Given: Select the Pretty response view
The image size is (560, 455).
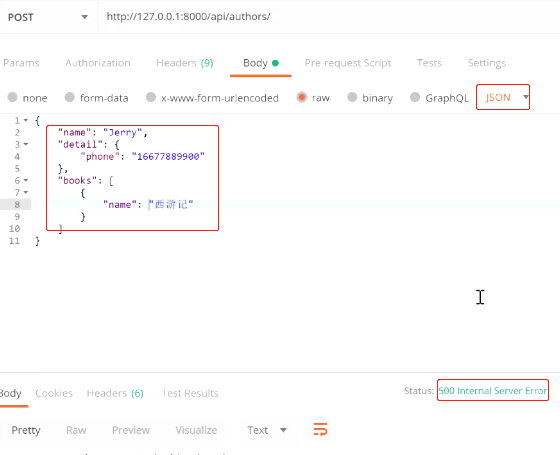Looking at the screenshot, I should click(26, 430).
